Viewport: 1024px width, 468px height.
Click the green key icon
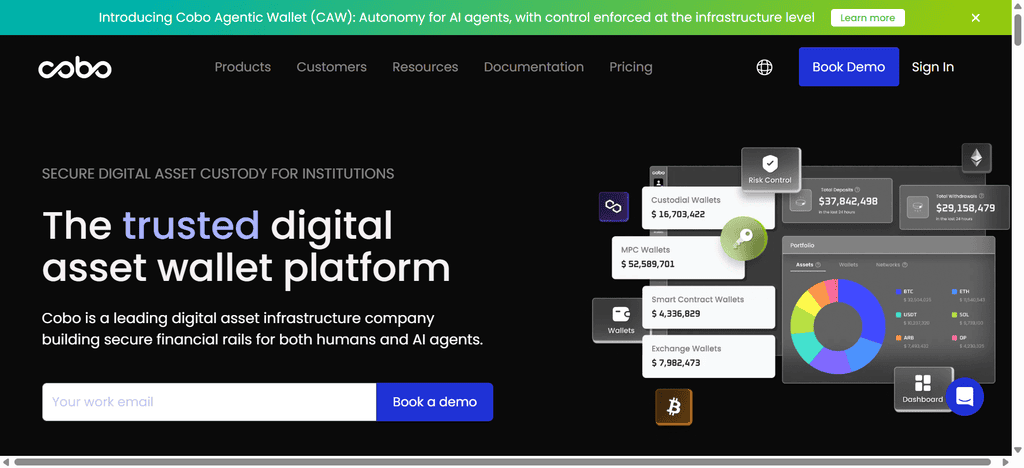tap(743, 240)
